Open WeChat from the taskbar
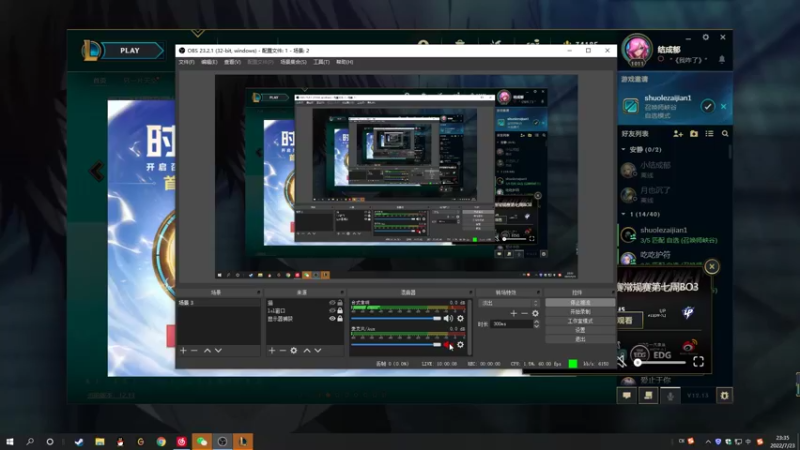 tap(202, 441)
